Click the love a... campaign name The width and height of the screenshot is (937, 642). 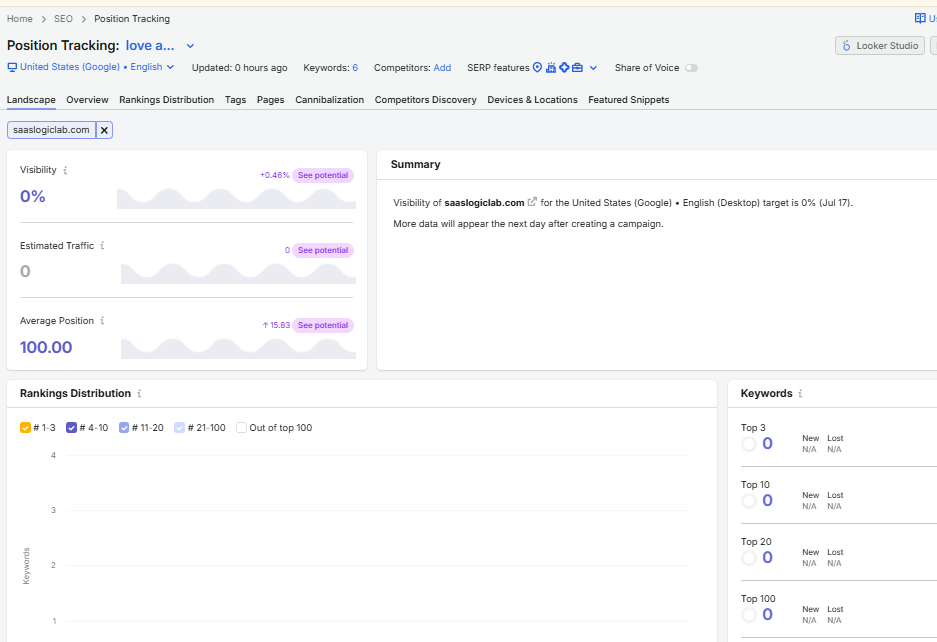coord(150,45)
